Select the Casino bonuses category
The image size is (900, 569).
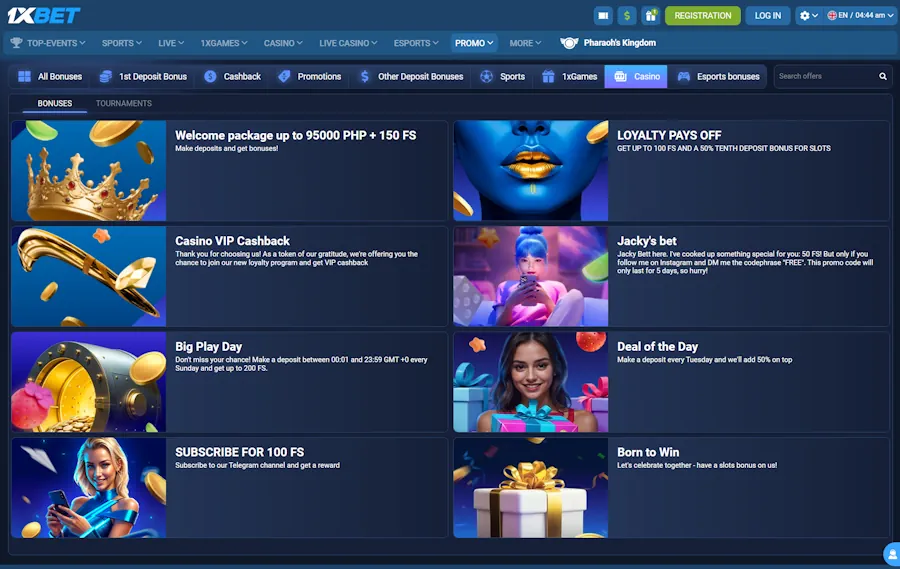(636, 76)
